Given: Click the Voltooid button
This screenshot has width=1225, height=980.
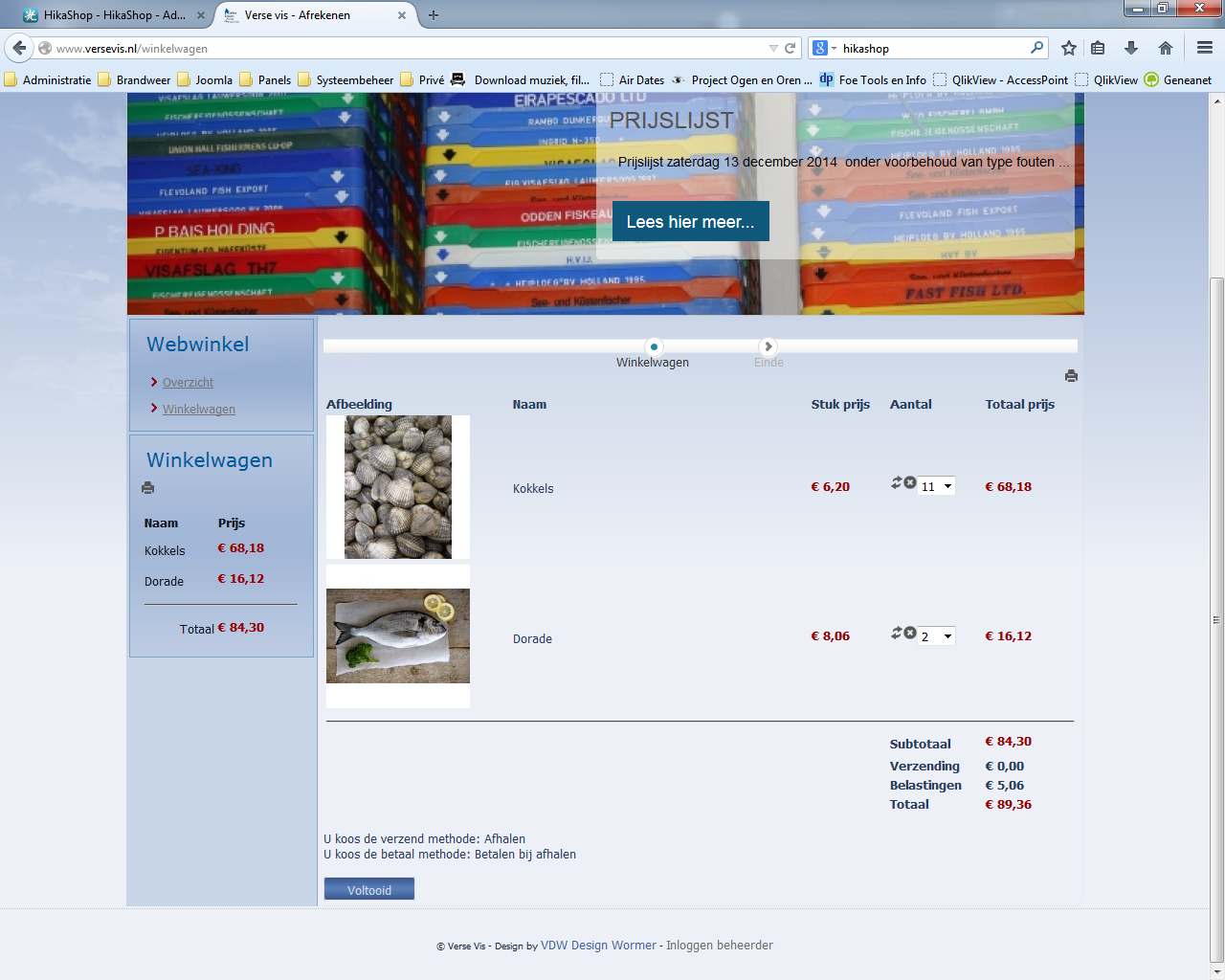Looking at the screenshot, I should pos(369,889).
